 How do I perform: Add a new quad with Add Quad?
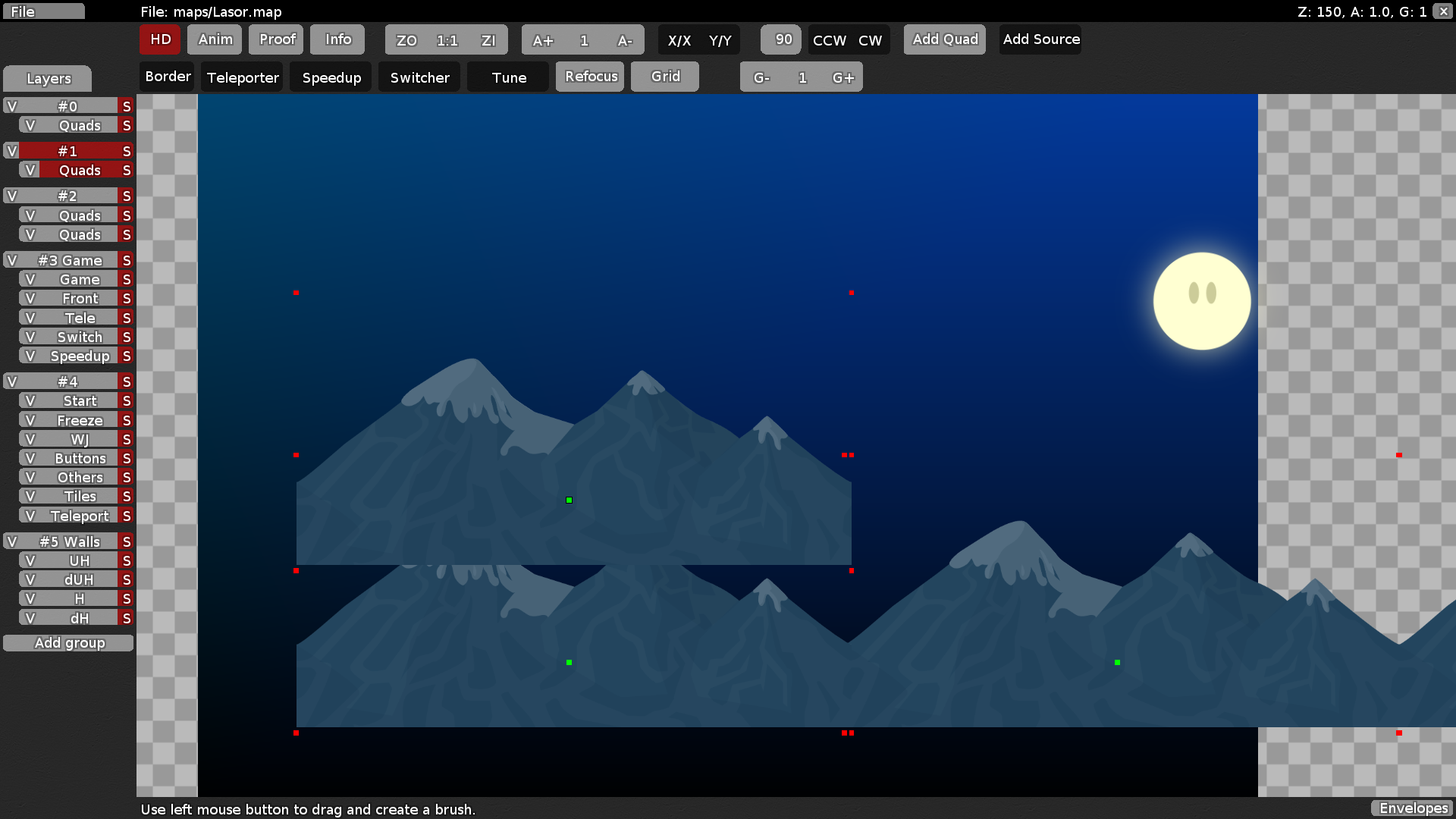pos(944,39)
